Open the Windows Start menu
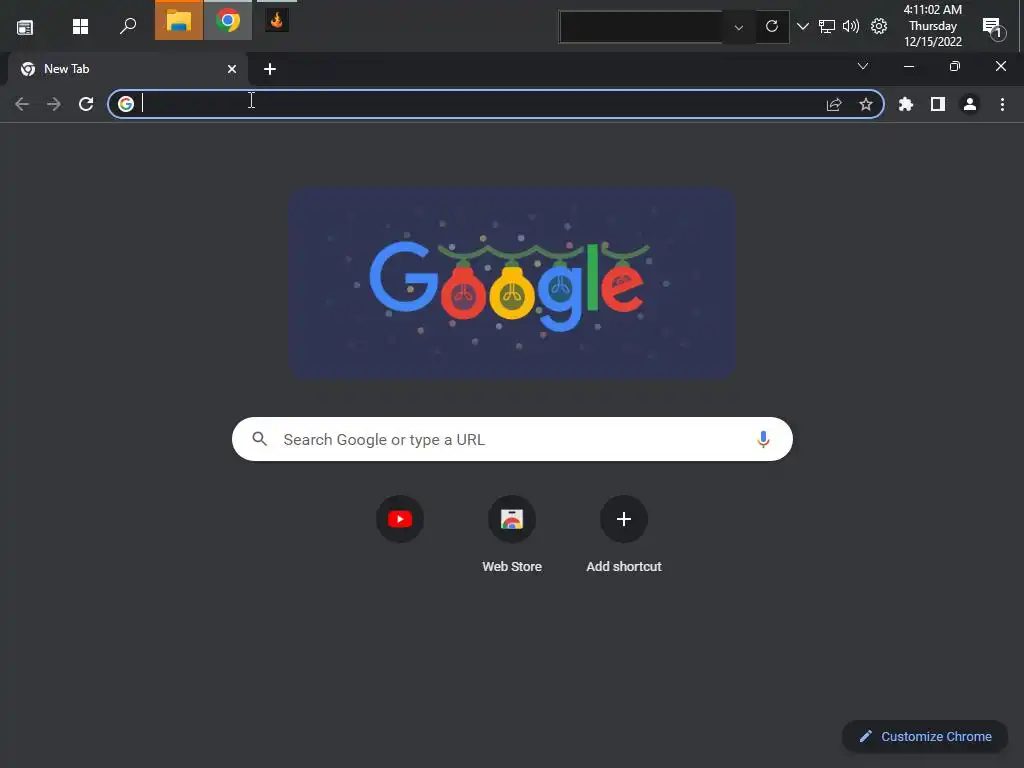 coord(80,26)
